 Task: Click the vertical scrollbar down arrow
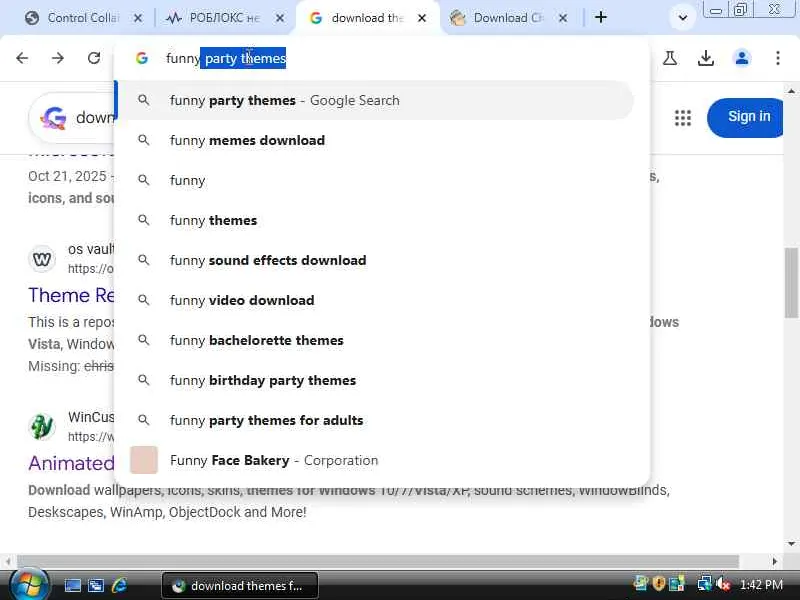791,544
